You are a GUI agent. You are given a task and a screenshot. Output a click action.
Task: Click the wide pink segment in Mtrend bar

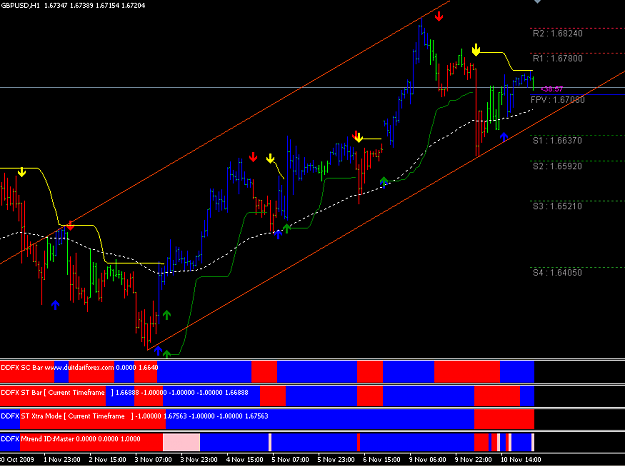tap(182, 442)
